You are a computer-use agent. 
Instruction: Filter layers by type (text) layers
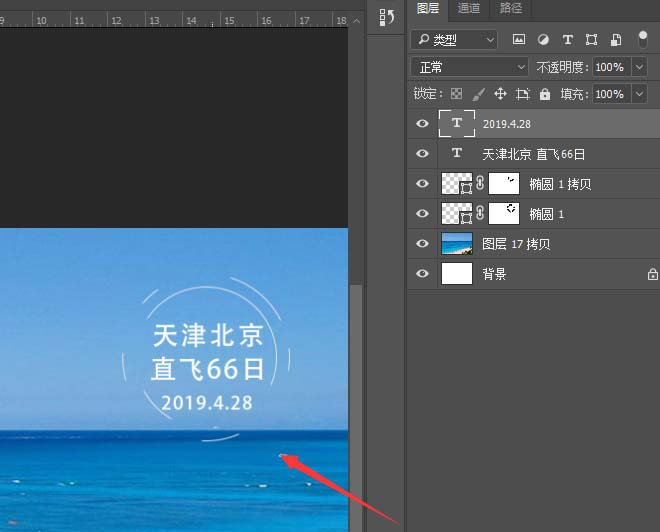click(567, 40)
